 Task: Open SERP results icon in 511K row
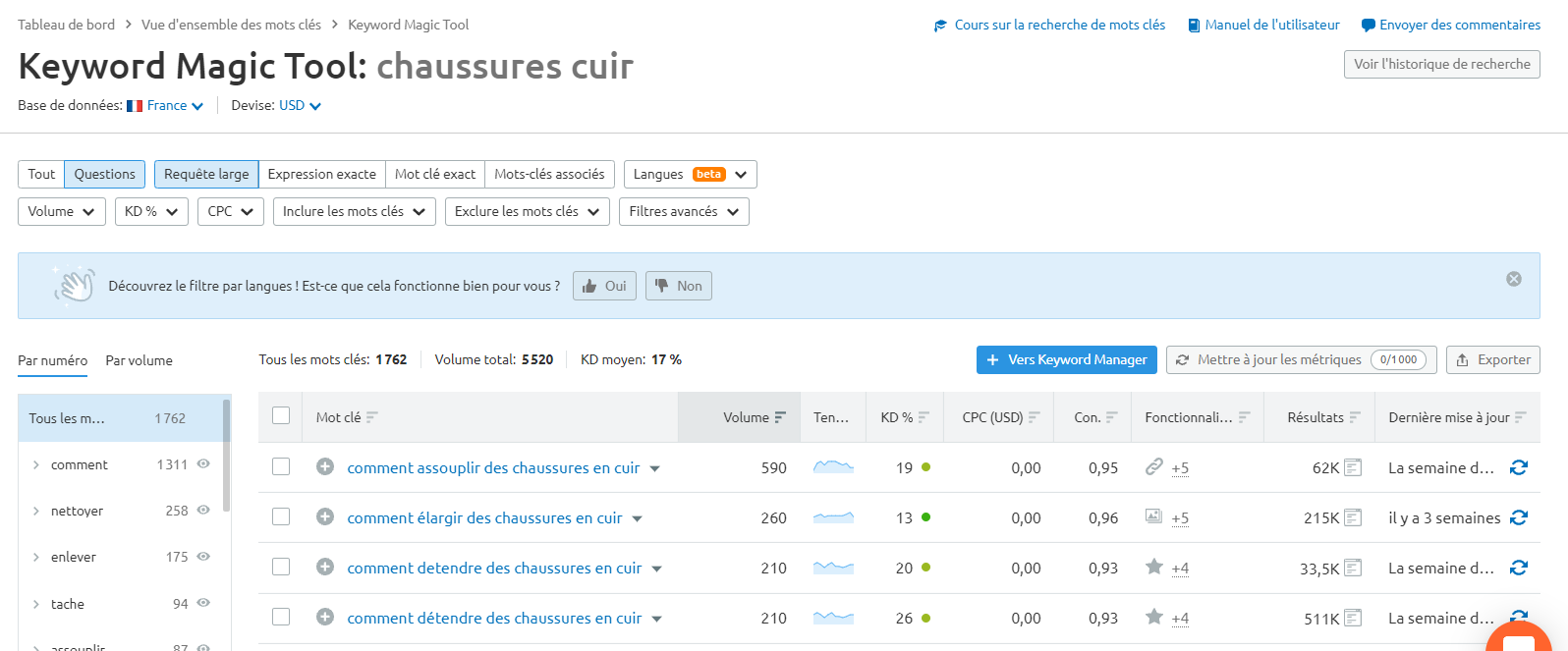pyautogui.click(x=1353, y=618)
